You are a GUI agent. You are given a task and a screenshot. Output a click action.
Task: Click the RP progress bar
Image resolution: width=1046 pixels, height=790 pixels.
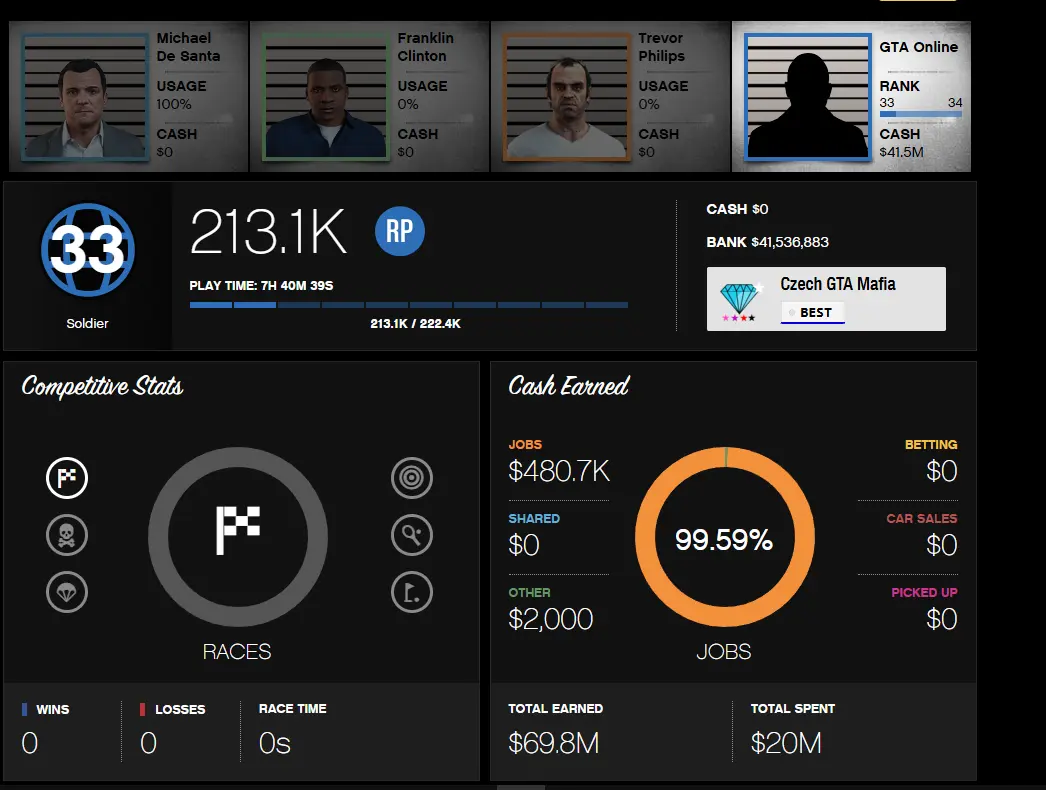click(408, 305)
